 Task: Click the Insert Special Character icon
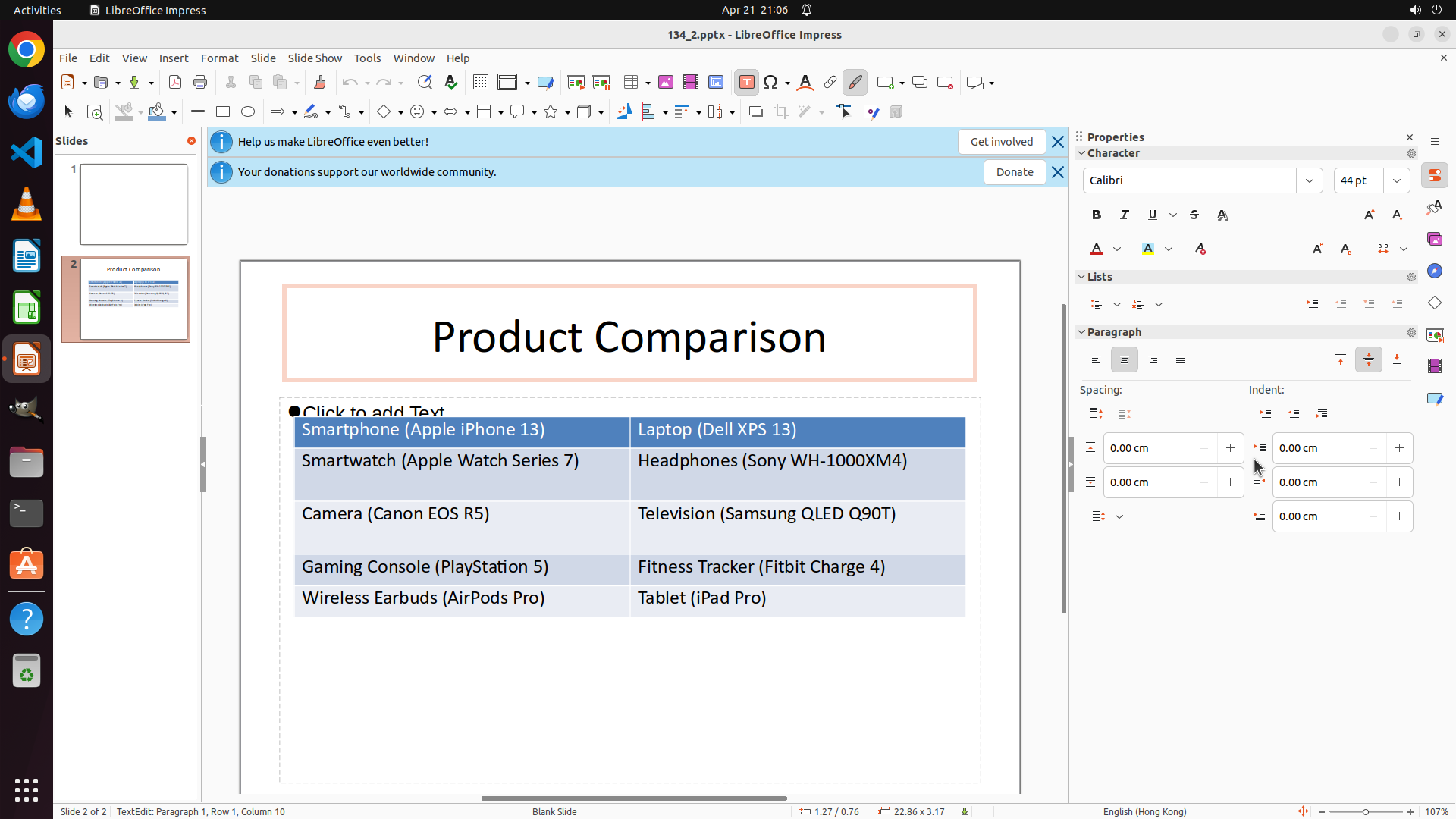click(771, 83)
